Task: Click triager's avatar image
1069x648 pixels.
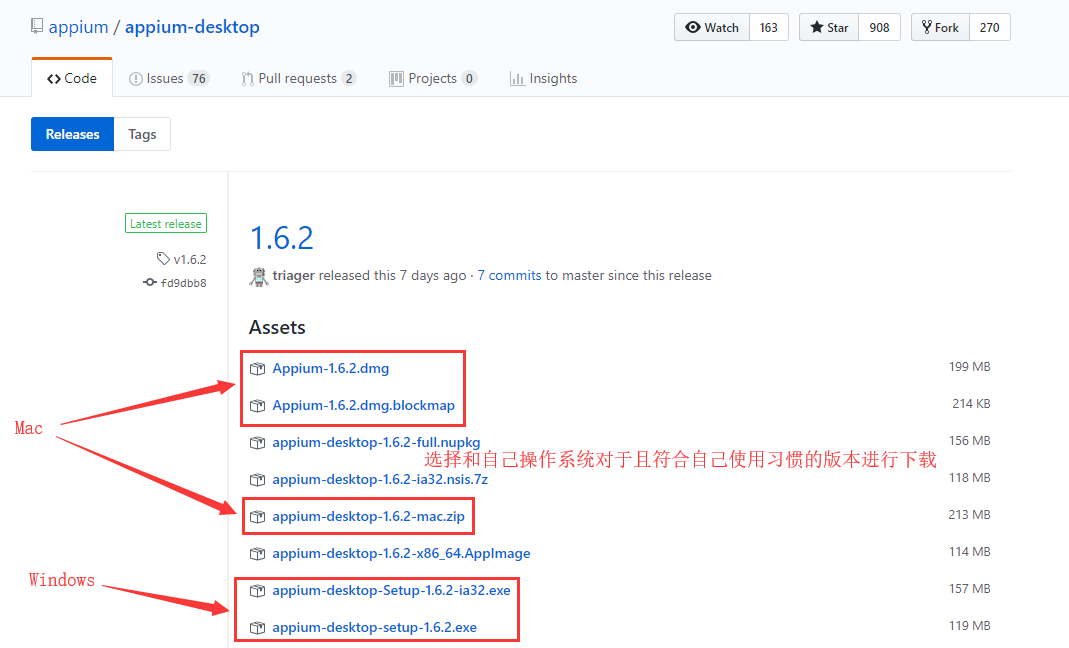Action: click(259, 276)
